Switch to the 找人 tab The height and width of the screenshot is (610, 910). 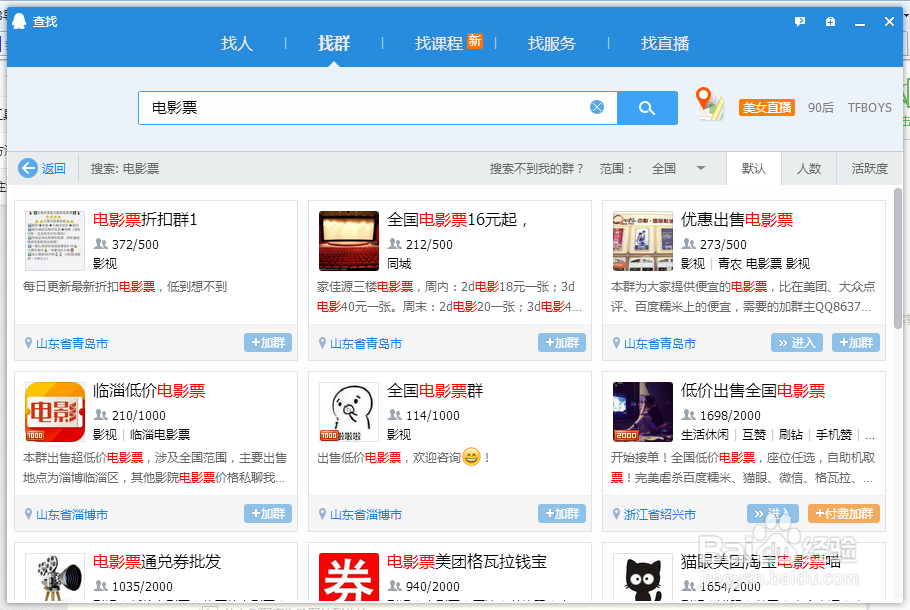237,44
